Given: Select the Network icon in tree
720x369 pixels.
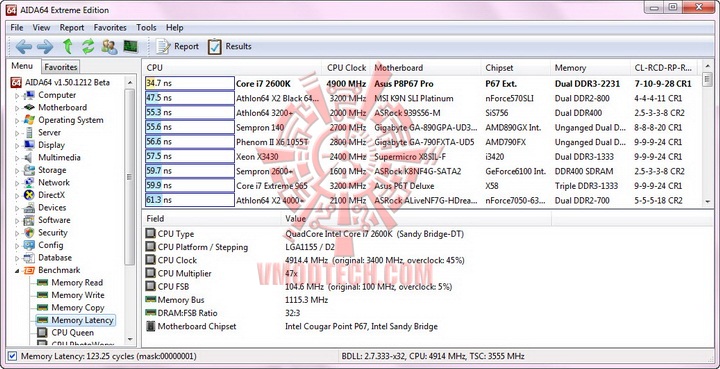Looking at the screenshot, I should click(29, 182).
